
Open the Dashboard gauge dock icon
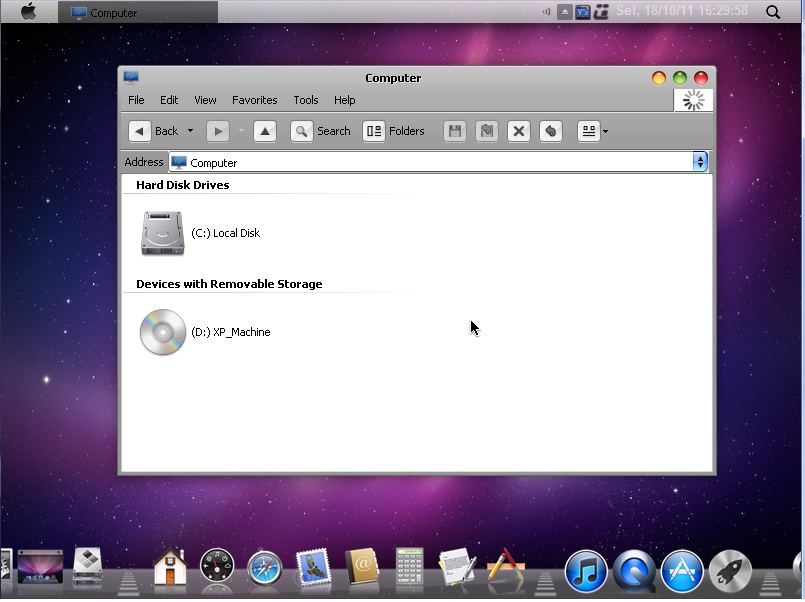[217, 567]
